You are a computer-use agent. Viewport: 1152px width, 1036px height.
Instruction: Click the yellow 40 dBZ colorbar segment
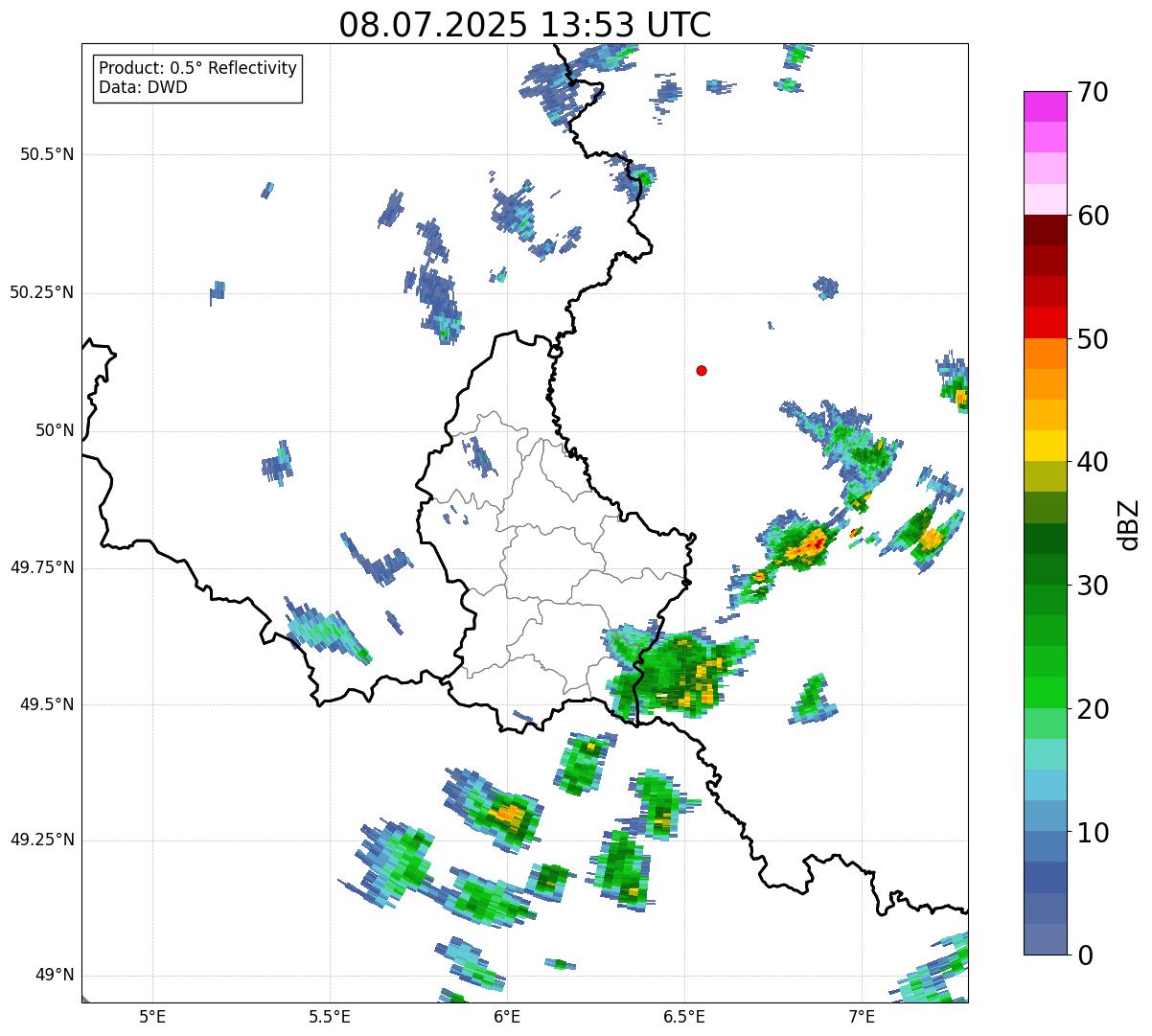pos(1045,446)
